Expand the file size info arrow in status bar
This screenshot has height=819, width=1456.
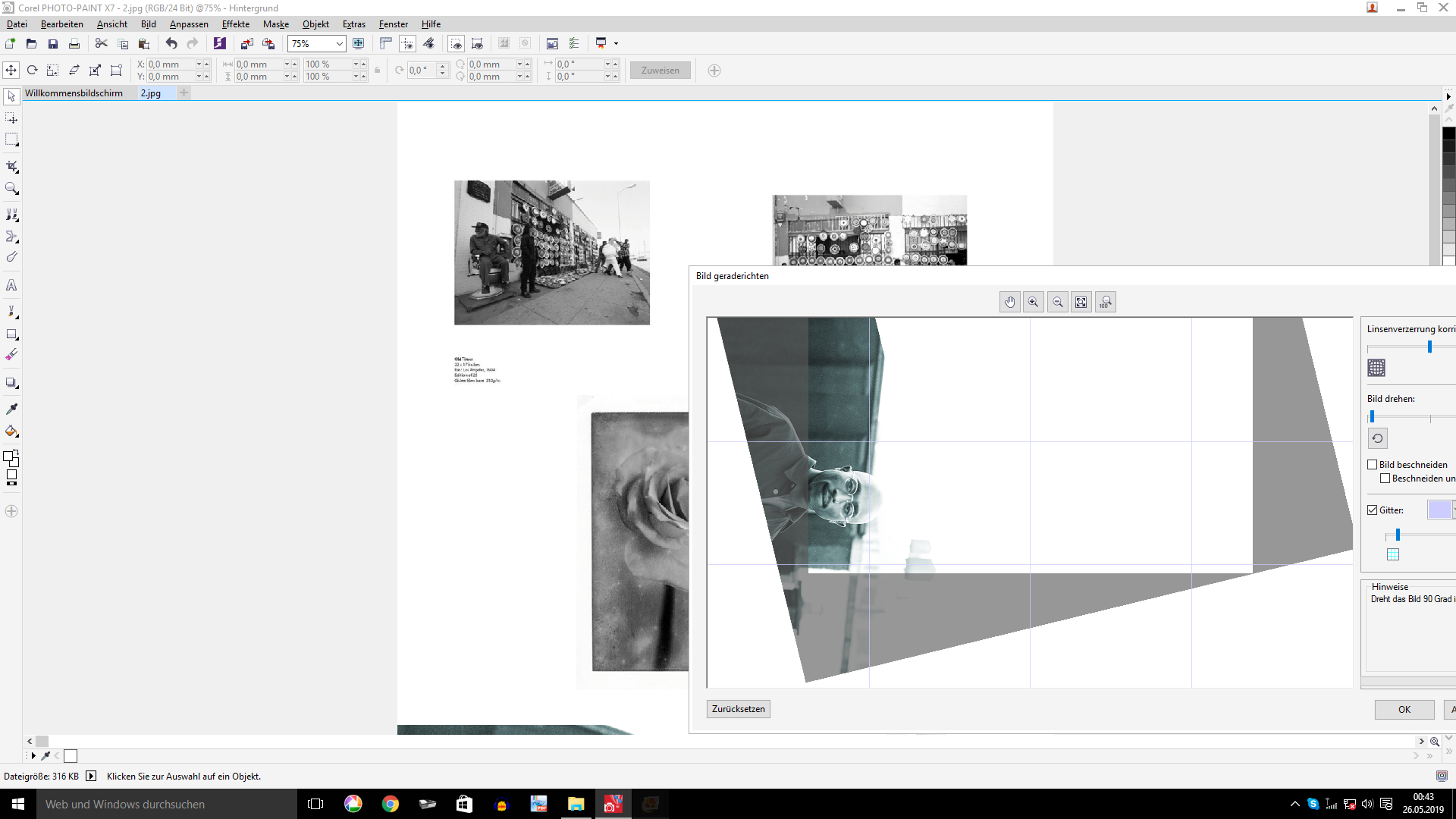coord(91,776)
